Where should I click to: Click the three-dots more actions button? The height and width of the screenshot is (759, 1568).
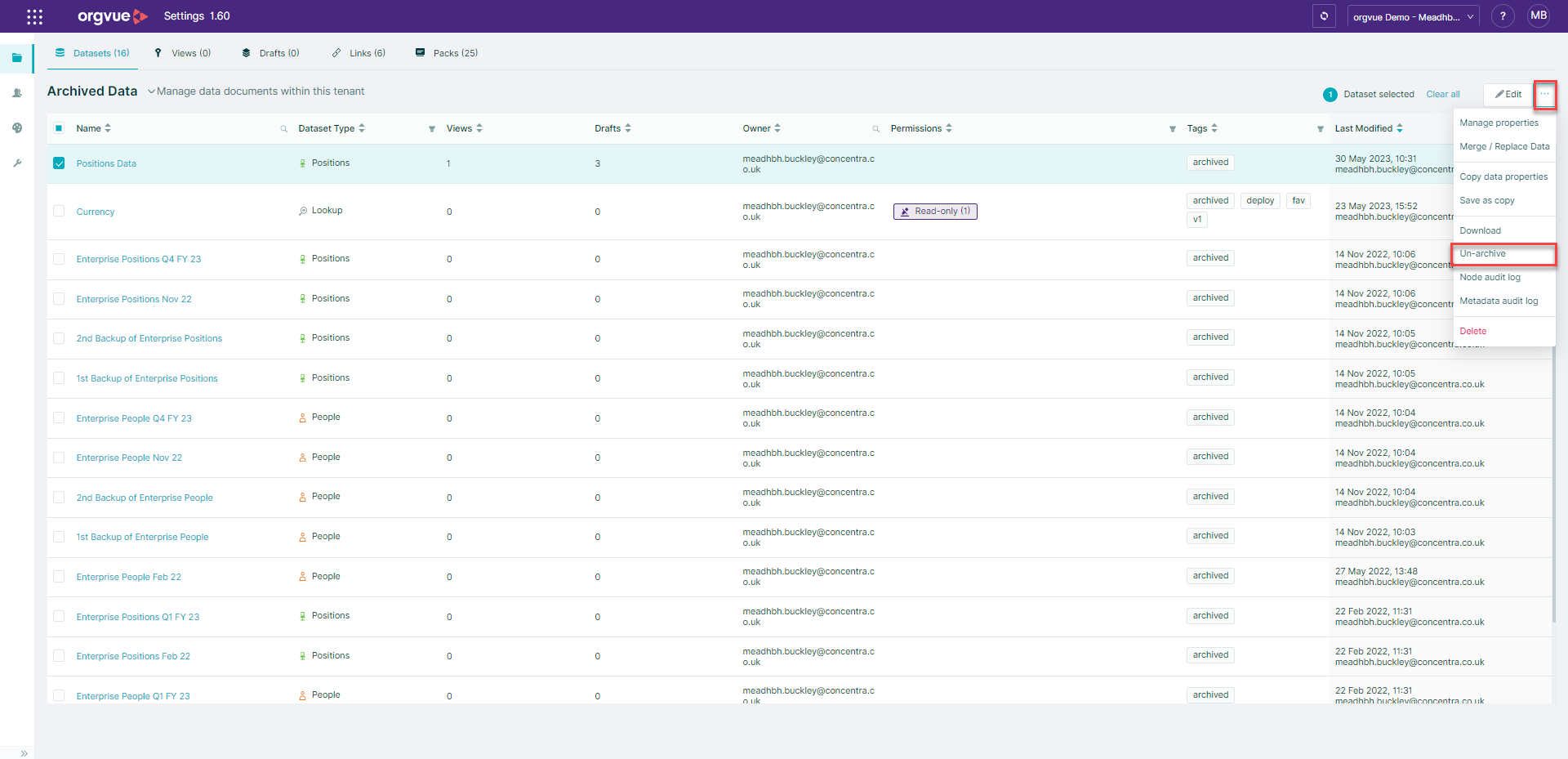coord(1544,95)
